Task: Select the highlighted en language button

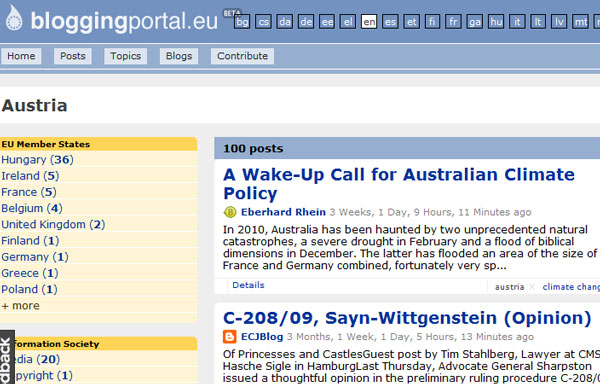Action: [369, 22]
